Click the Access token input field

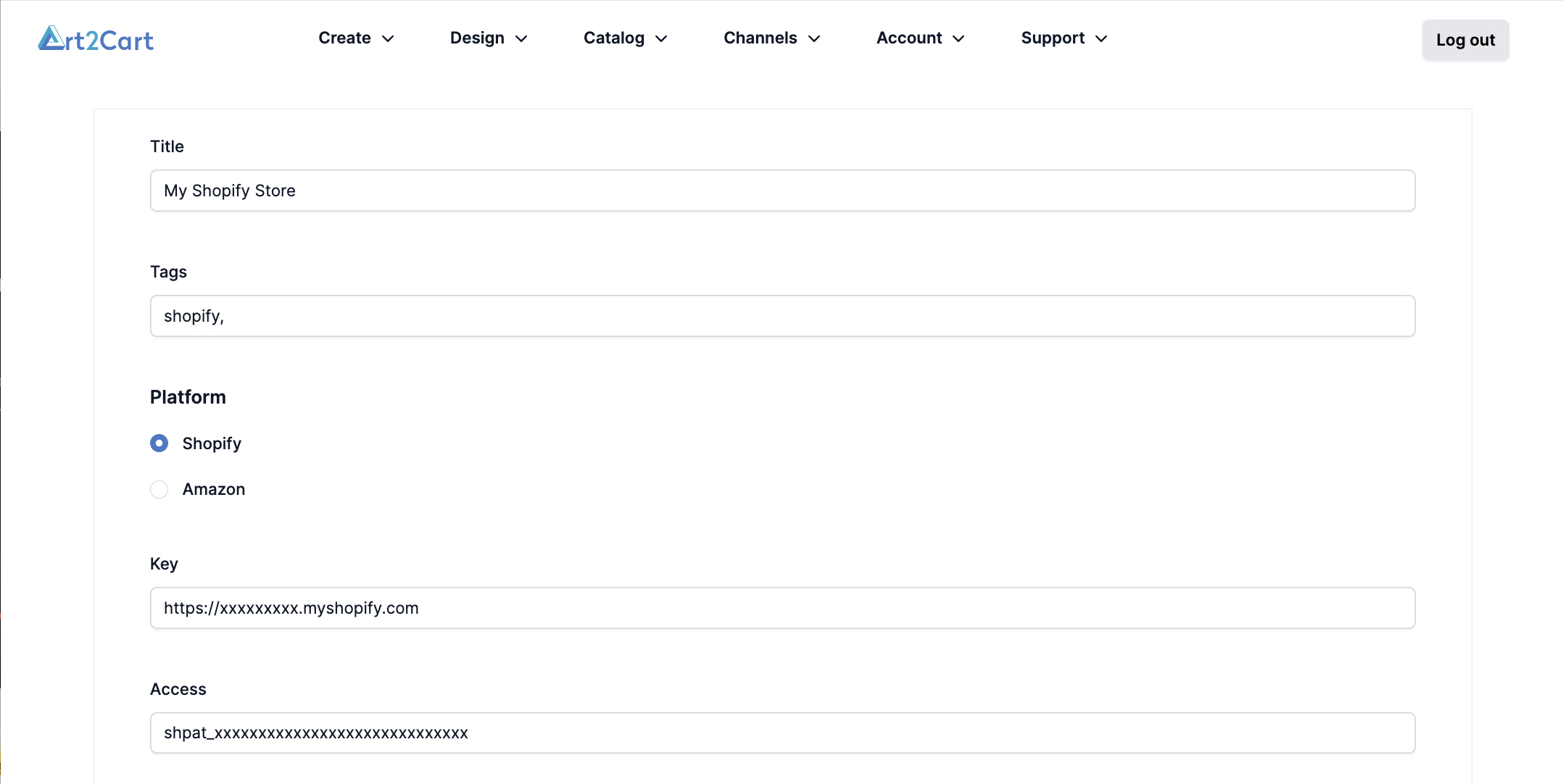click(782, 733)
